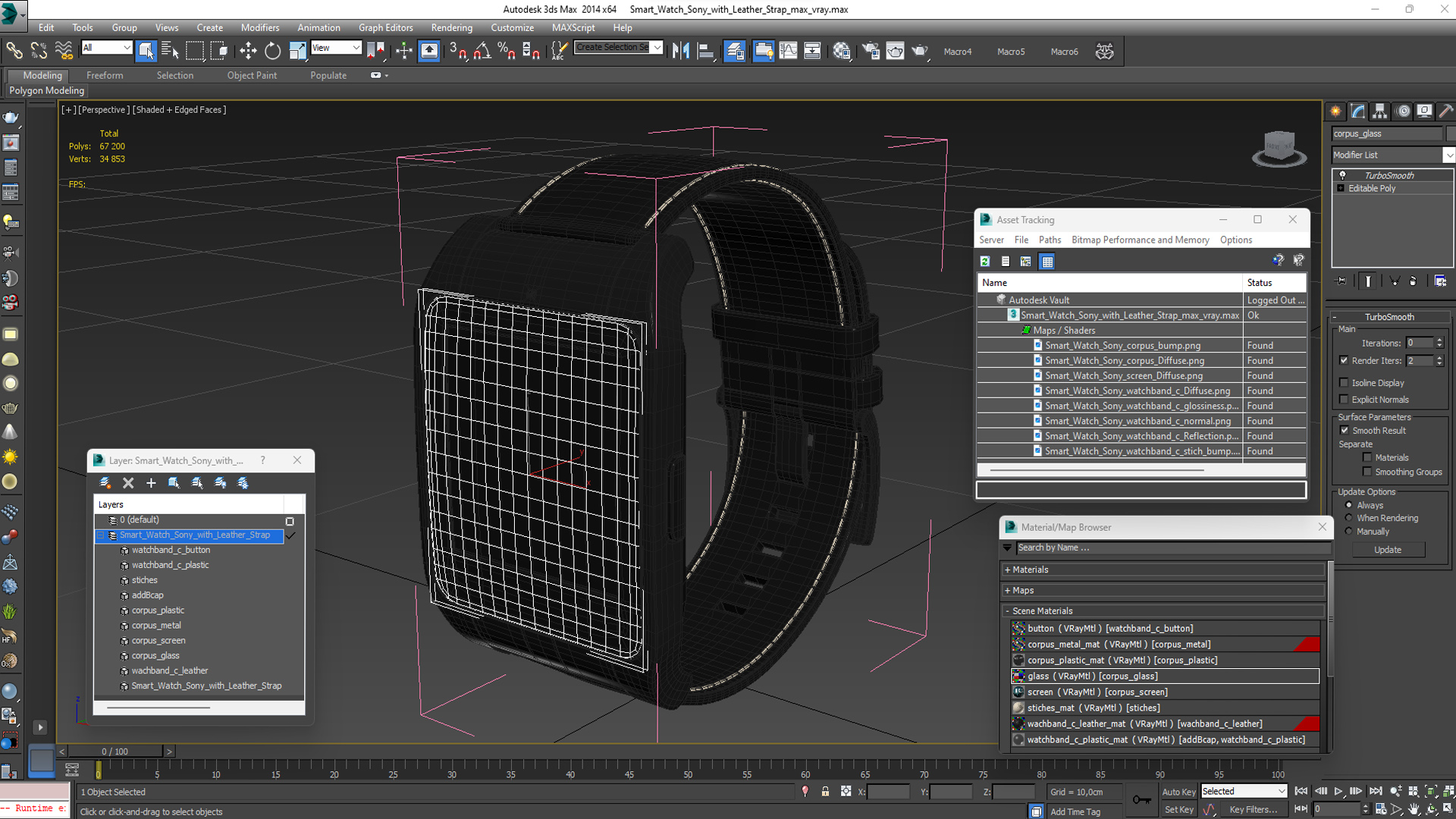The width and height of the screenshot is (1456, 819).
Task: Switch to the Object Paint ribbon tab
Action: [252, 75]
